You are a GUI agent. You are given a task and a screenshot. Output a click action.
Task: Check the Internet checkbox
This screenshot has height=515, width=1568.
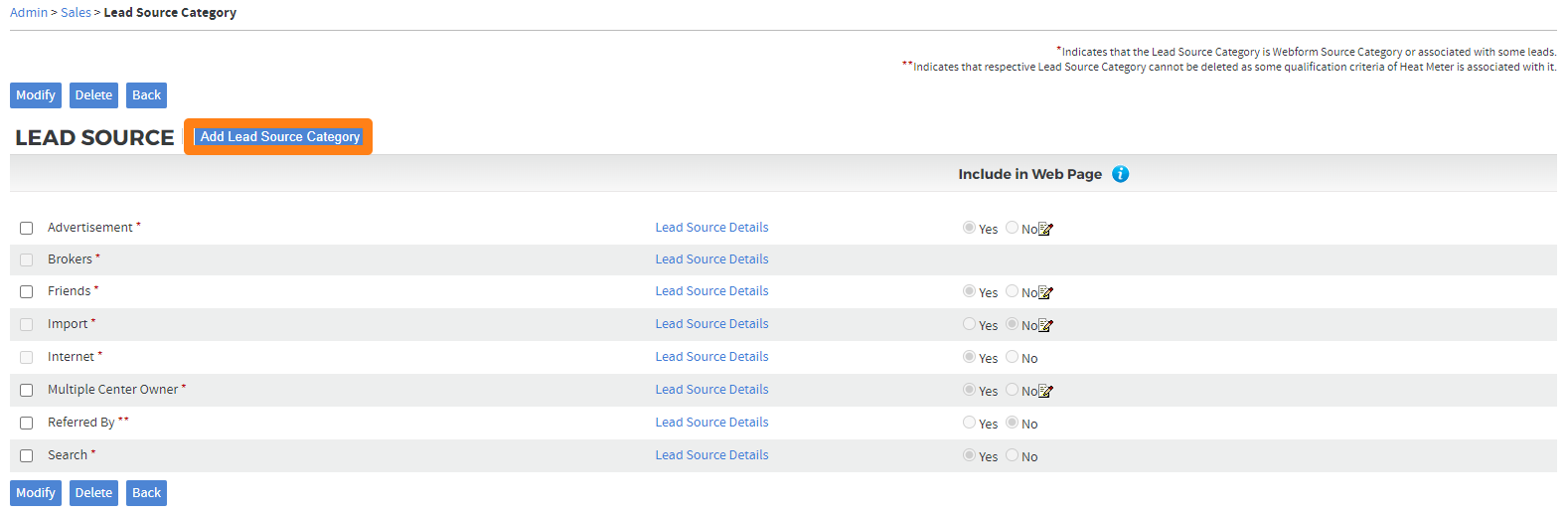[x=27, y=358]
